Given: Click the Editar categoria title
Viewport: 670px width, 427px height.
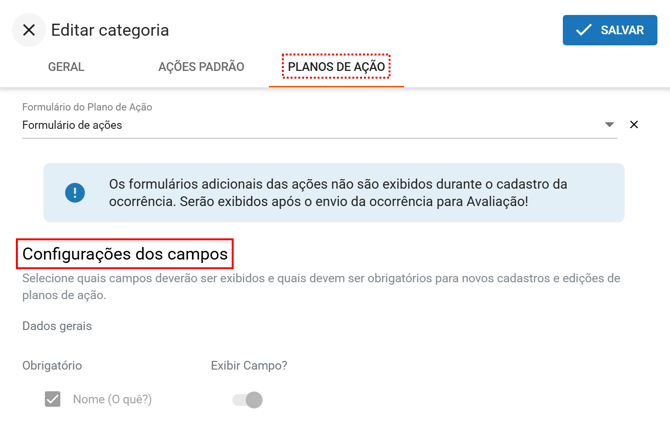Looking at the screenshot, I should pos(110,30).
